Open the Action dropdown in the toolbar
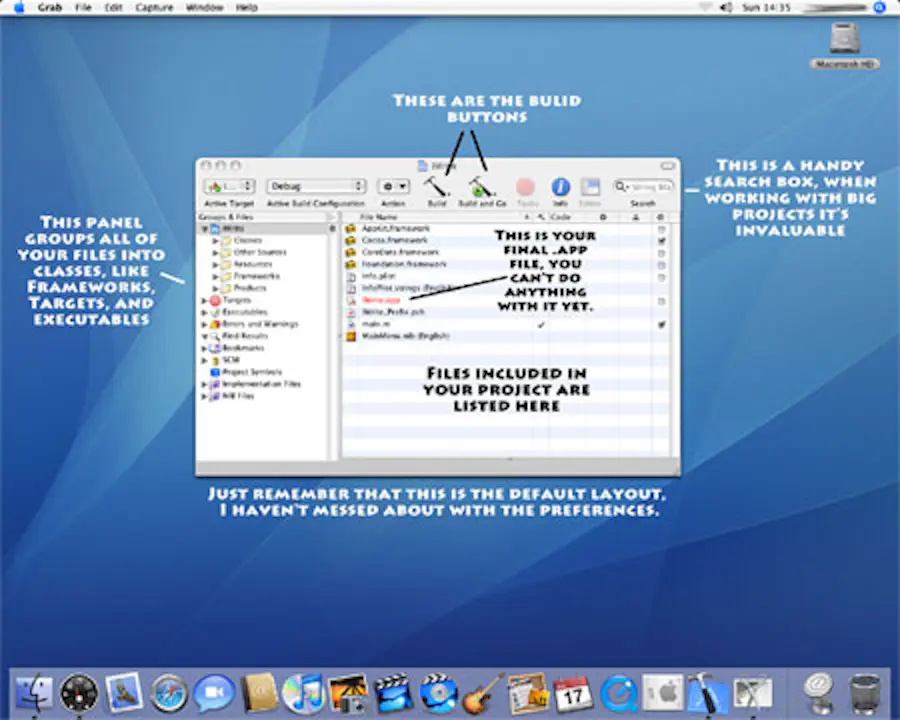This screenshot has height=720, width=900. click(x=392, y=186)
